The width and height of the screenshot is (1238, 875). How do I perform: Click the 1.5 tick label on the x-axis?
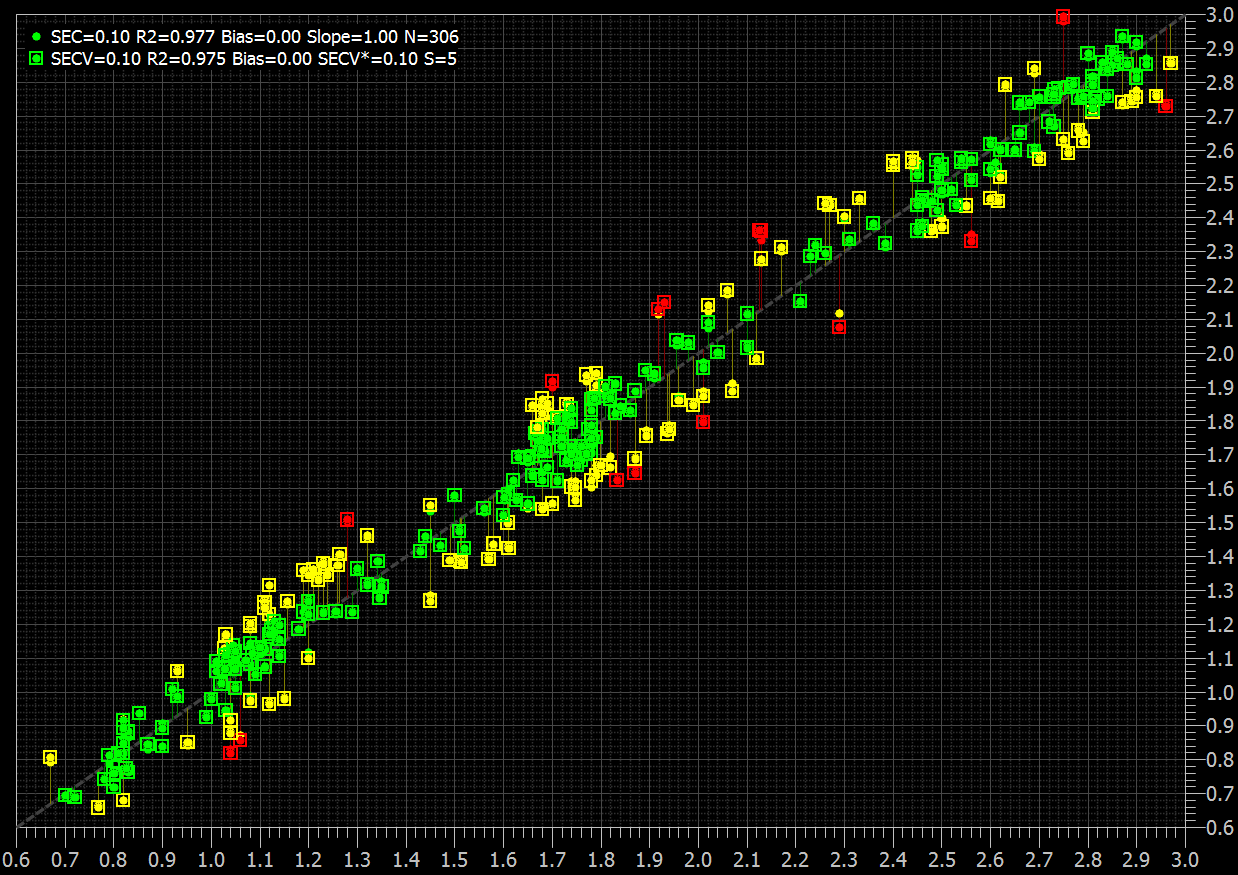pyautogui.click(x=455, y=859)
